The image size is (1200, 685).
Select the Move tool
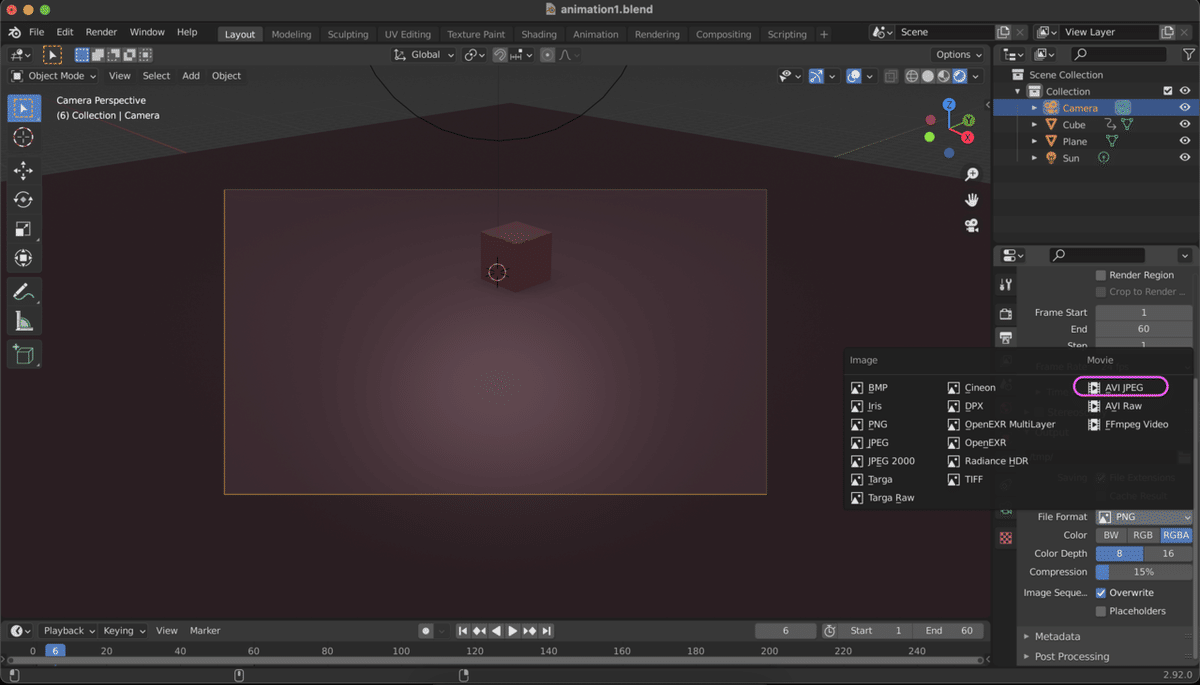pos(24,171)
